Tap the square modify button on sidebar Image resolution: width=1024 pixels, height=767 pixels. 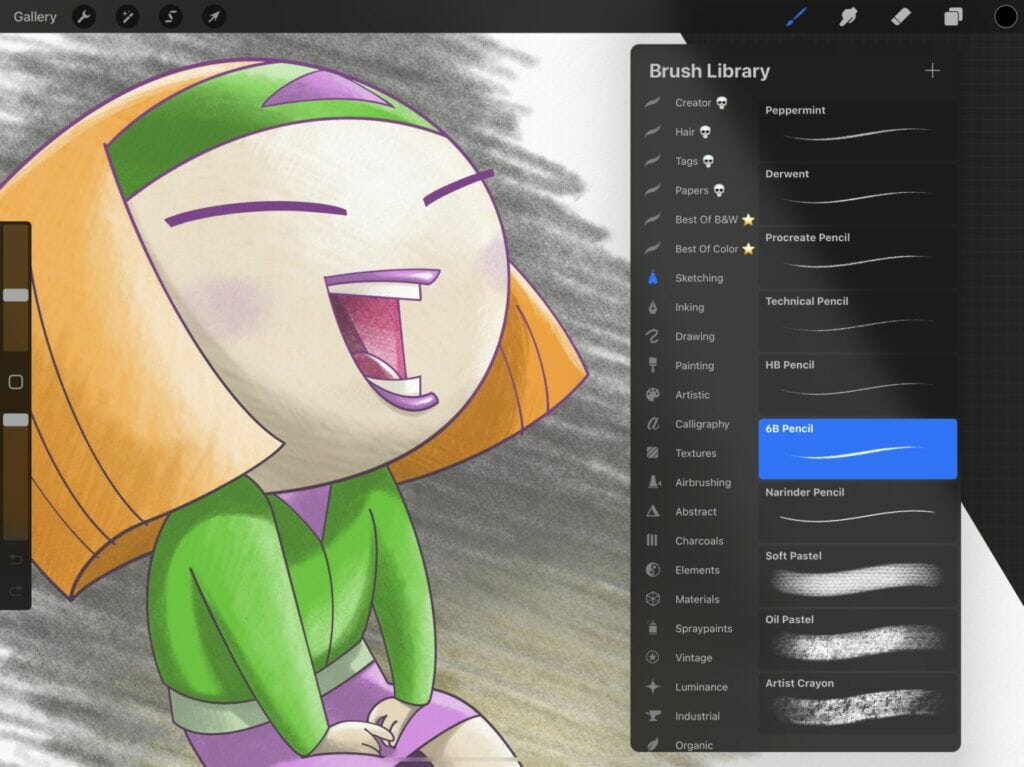pos(16,382)
